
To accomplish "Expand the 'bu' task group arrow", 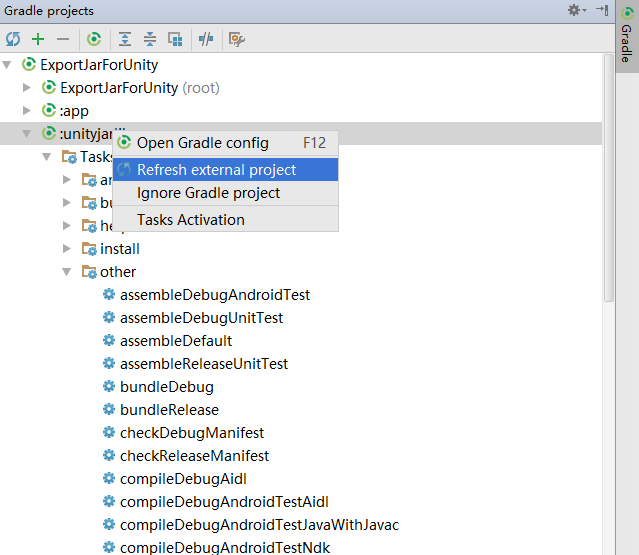I will pos(67,202).
